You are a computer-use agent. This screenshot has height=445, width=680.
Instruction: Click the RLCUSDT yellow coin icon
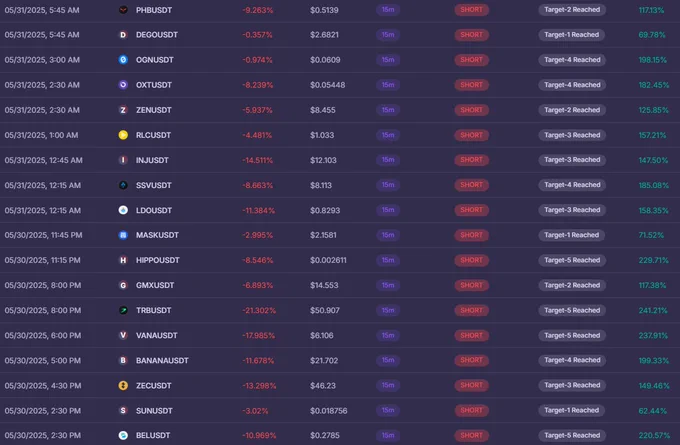(x=123, y=135)
